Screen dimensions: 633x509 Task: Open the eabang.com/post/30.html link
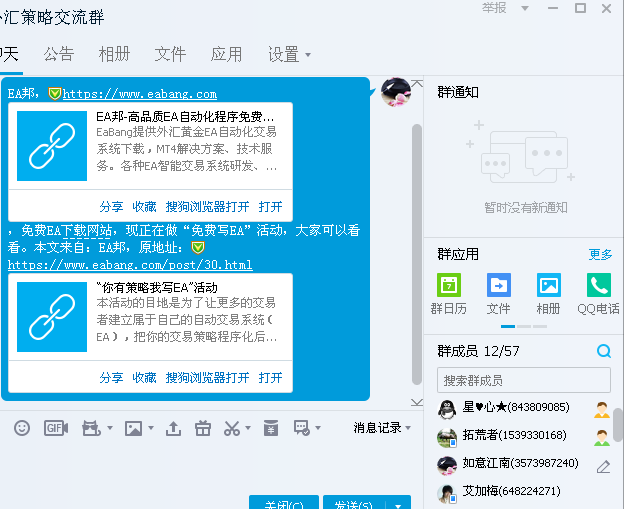click(x=130, y=265)
